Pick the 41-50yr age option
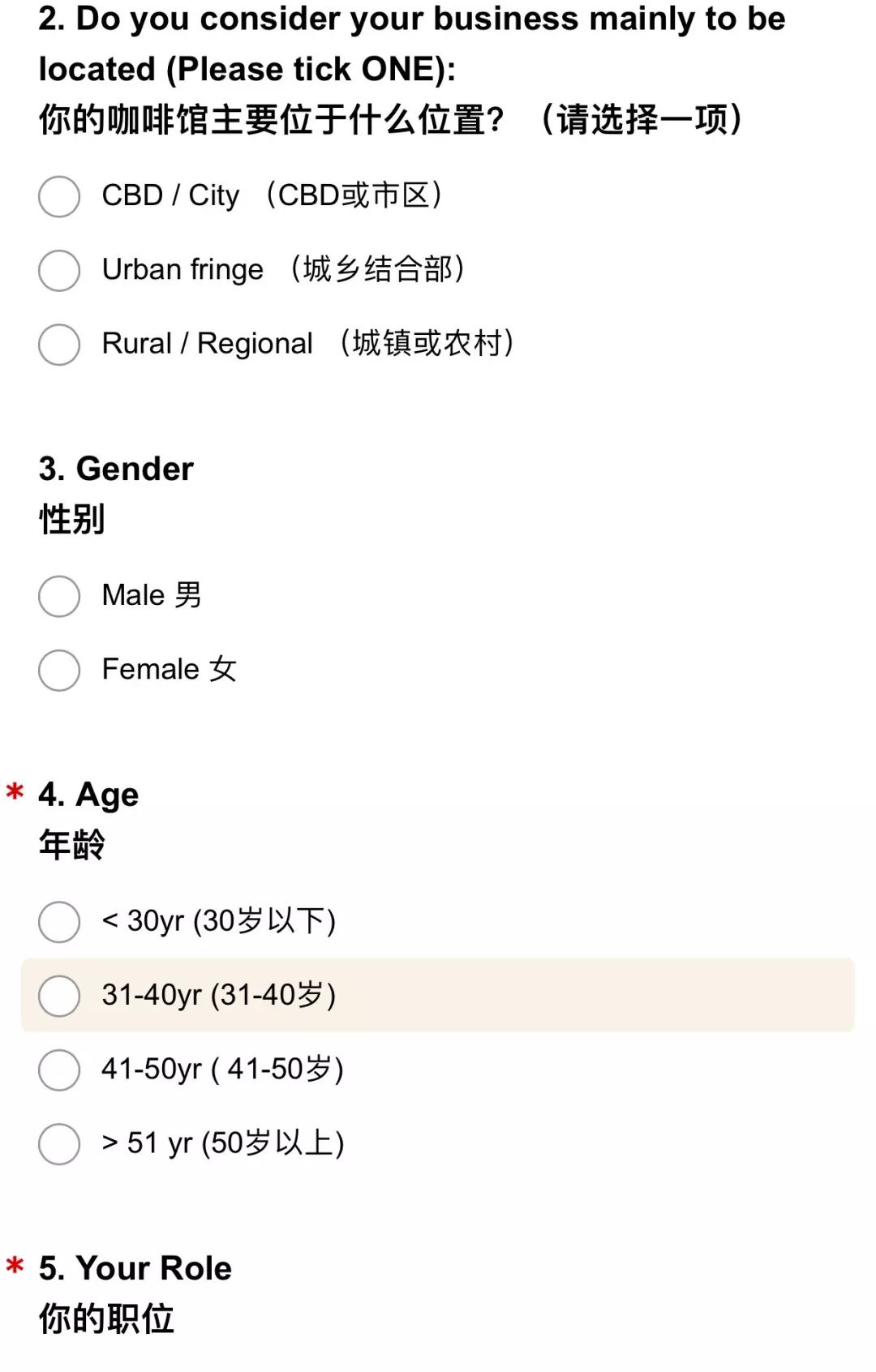This screenshot has height=1372, width=876. (x=59, y=1070)
